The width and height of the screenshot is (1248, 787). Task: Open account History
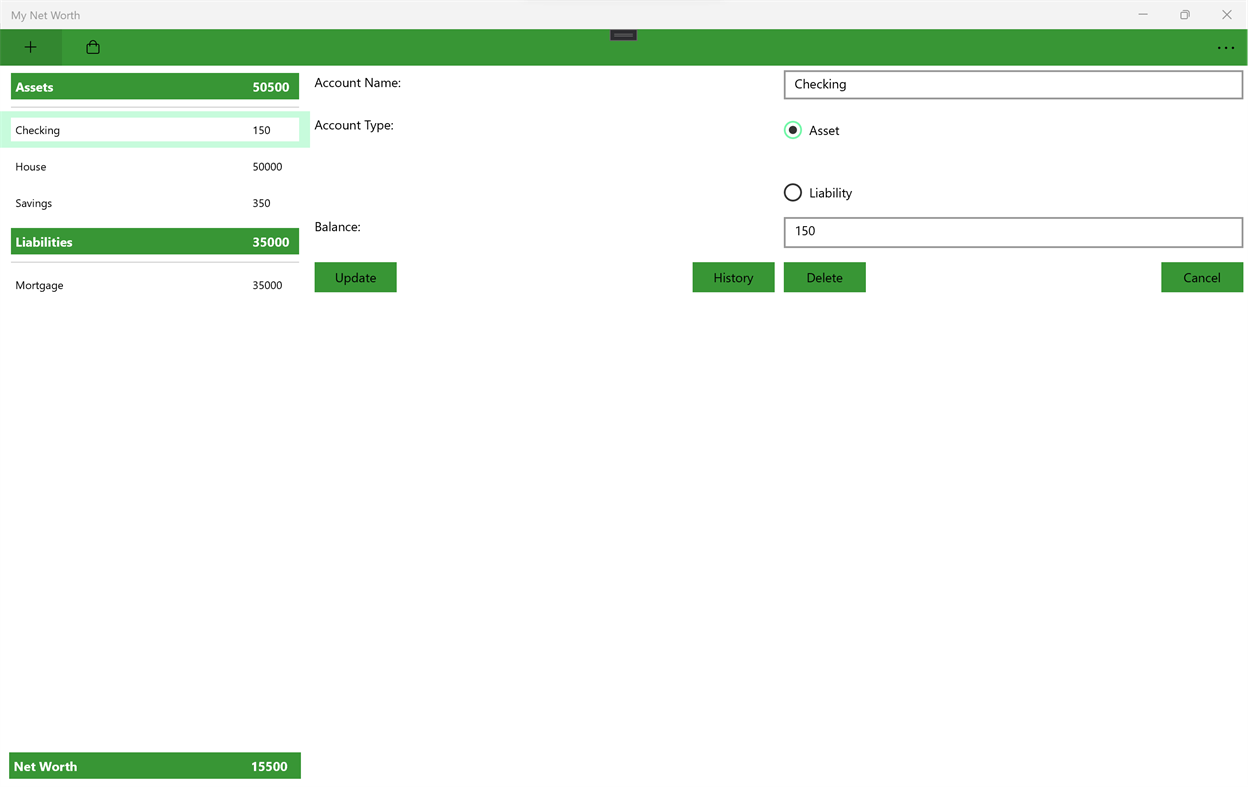[x=733, y=277]
